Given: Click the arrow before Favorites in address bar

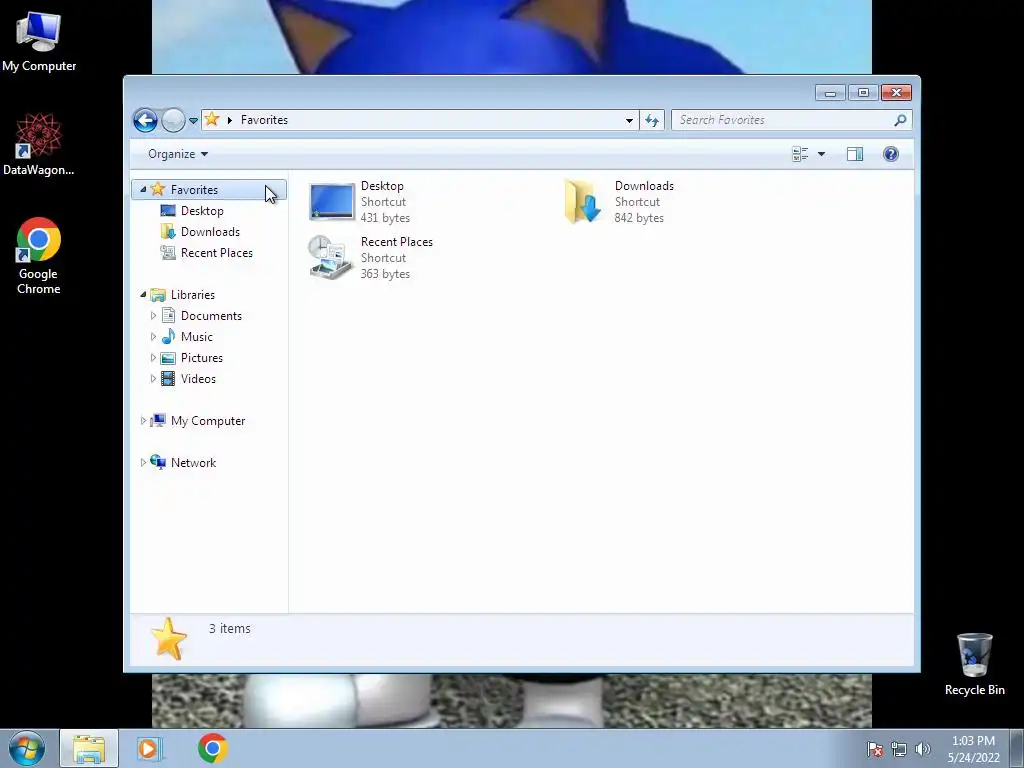Looking at the screenshot, I should [230, 120].
